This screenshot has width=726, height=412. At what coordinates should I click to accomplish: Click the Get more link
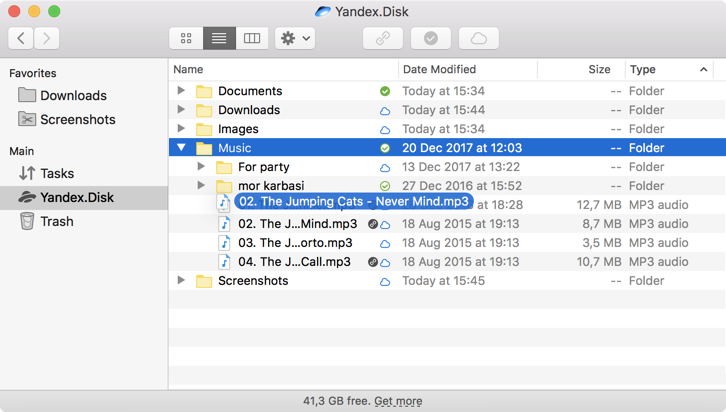point(398,401)
